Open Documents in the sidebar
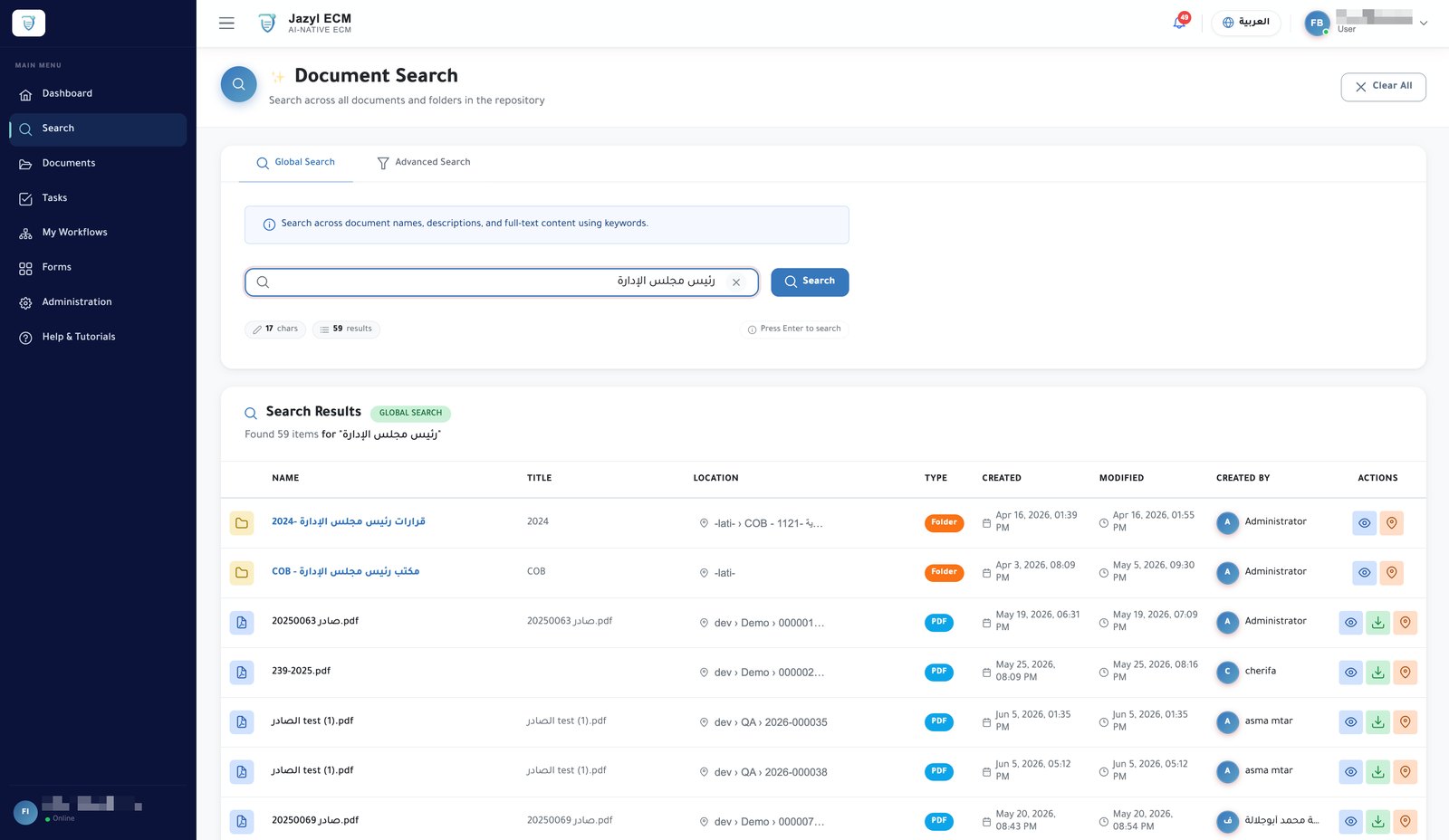 98,164
